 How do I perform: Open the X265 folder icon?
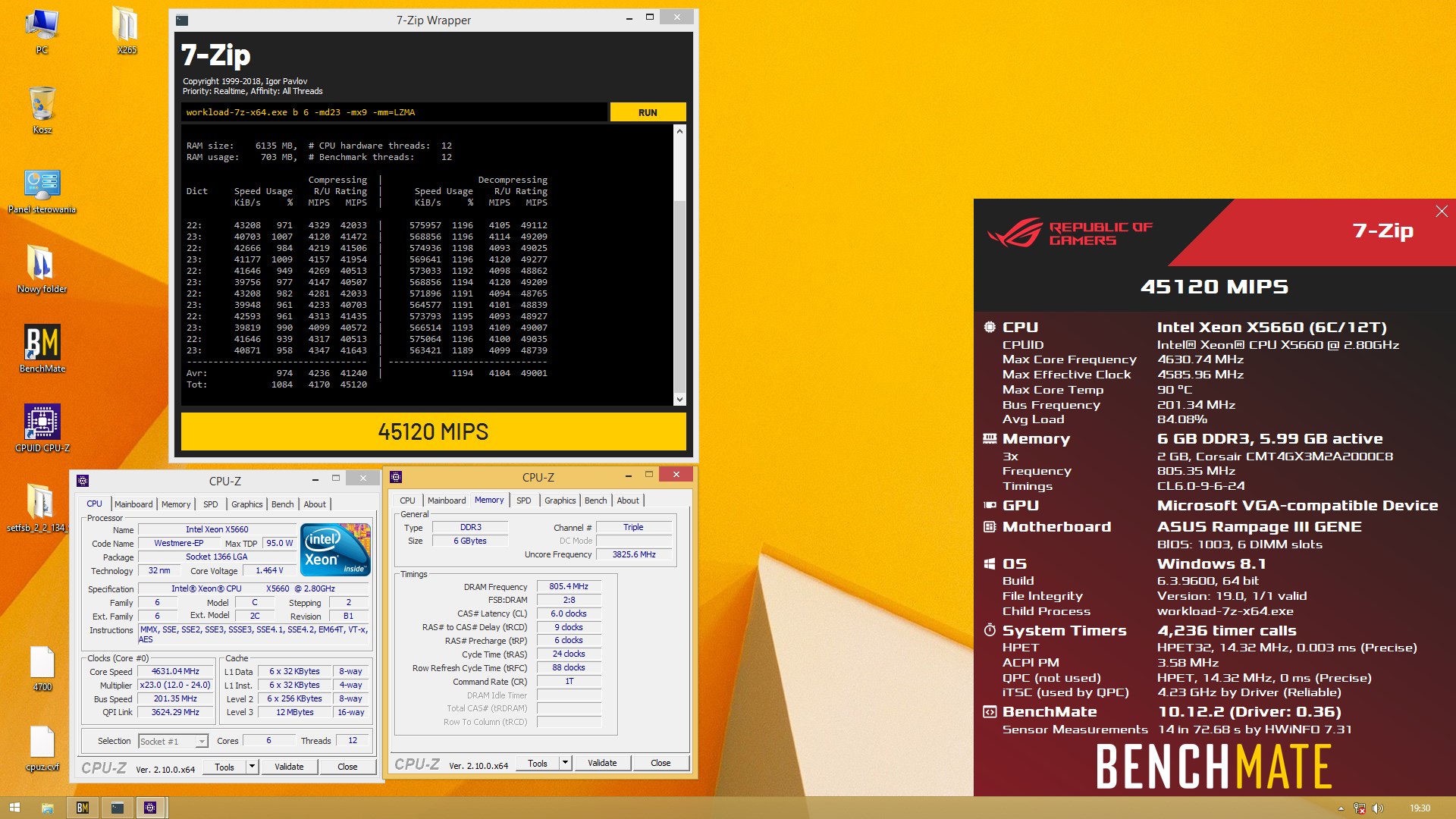[x=126, y=30]
